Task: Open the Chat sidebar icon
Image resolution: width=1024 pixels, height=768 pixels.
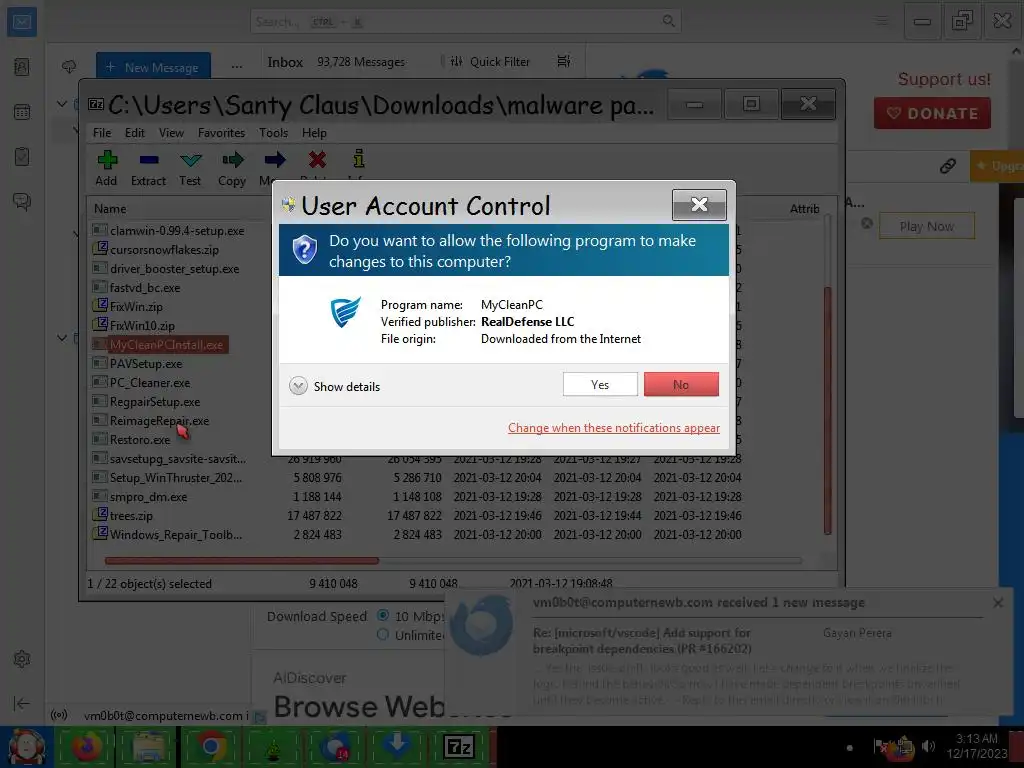Action: point(22,201)
